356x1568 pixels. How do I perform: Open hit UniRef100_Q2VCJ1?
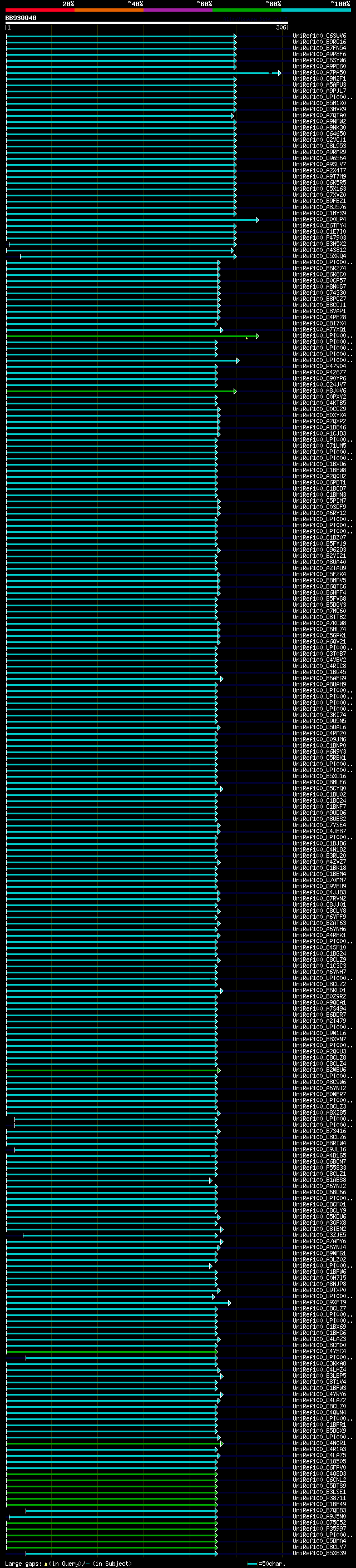click(319, 140)
